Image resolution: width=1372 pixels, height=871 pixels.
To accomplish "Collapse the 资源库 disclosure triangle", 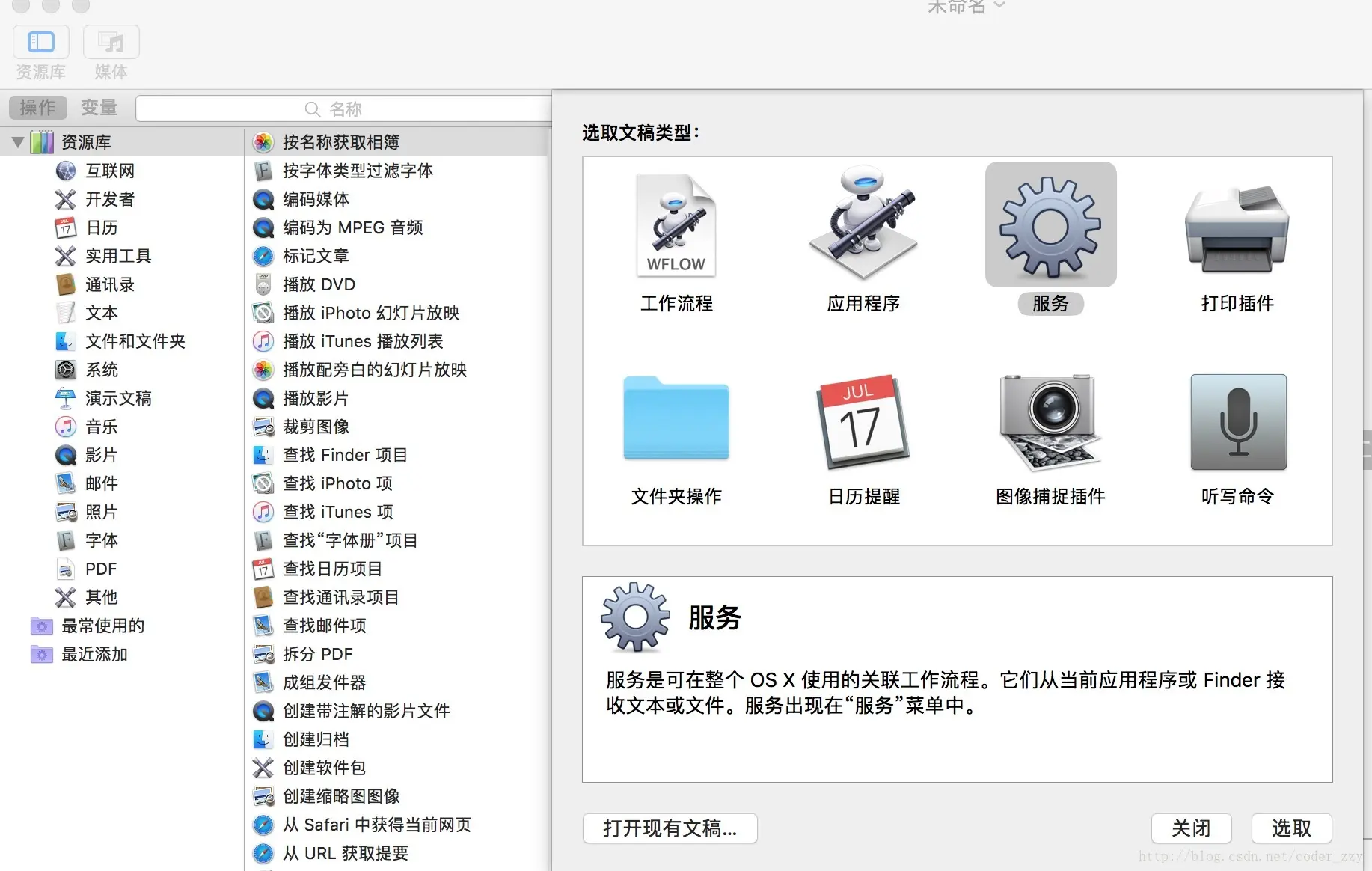I will coord(16,141).
